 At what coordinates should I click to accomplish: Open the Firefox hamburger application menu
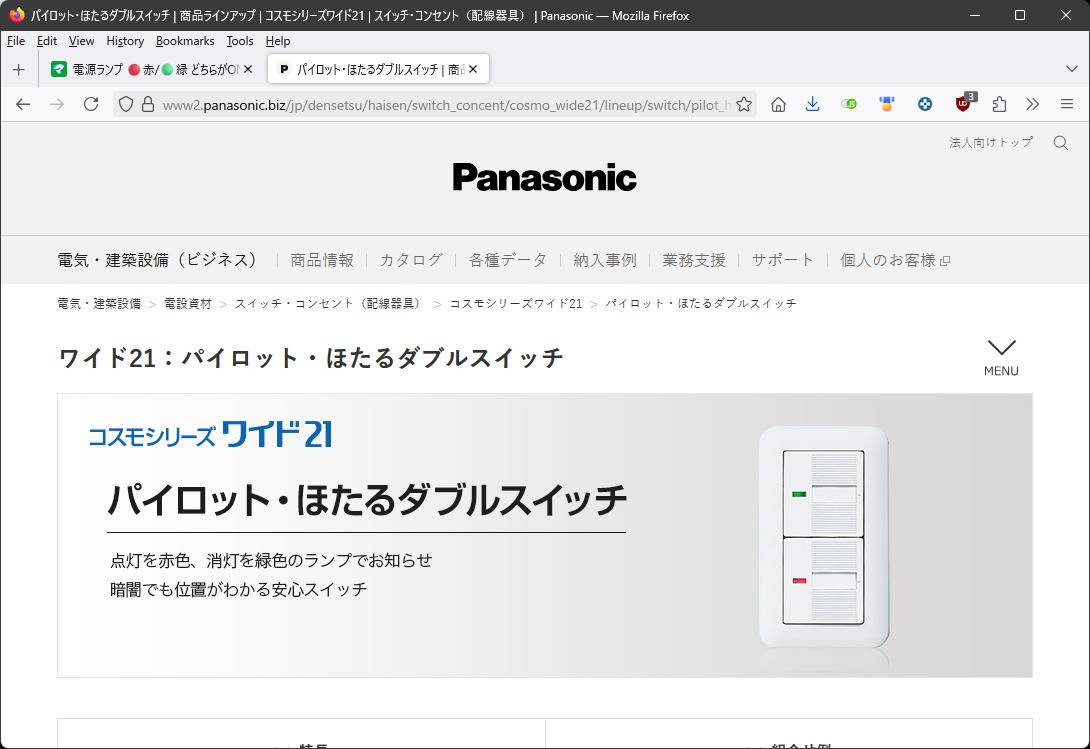point(1066,104)
